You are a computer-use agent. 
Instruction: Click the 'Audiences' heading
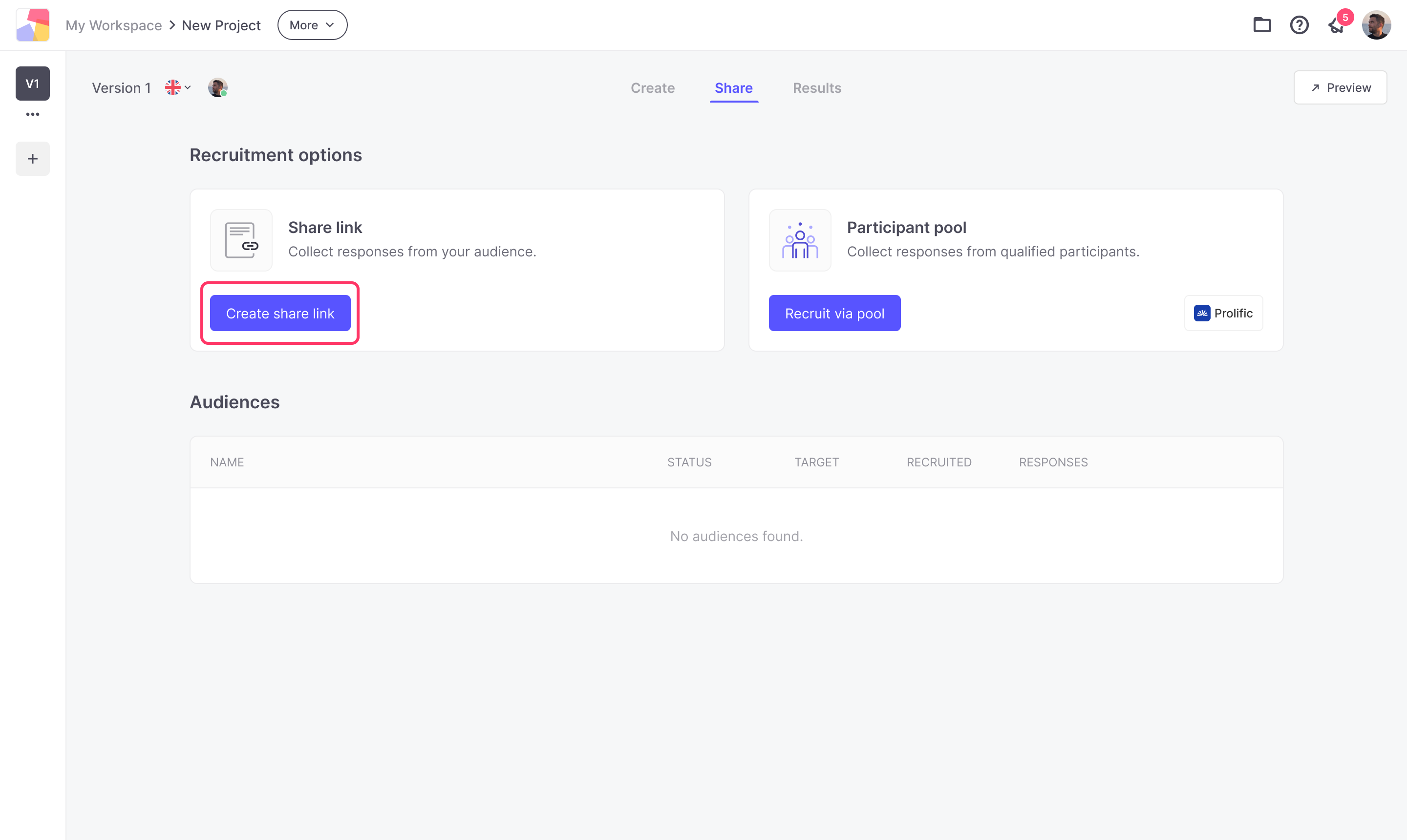234,402
